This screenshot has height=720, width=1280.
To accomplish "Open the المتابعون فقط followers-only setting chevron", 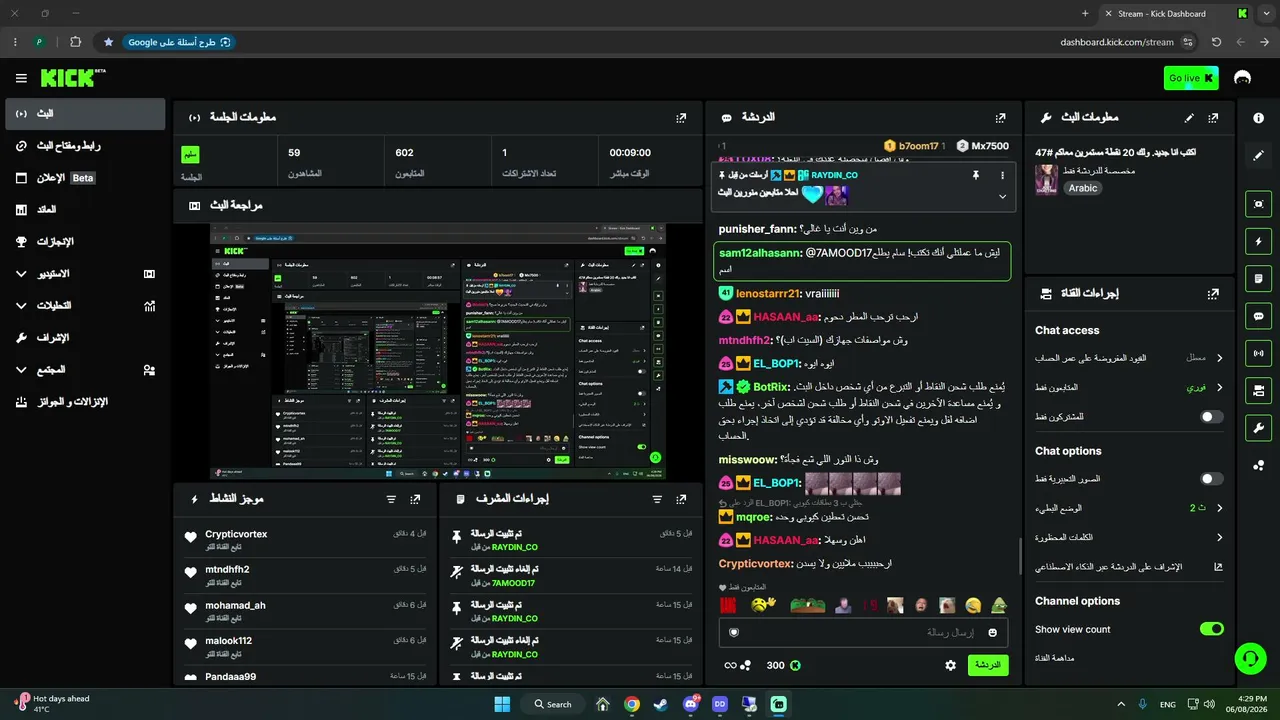I will click(1219, 387).
